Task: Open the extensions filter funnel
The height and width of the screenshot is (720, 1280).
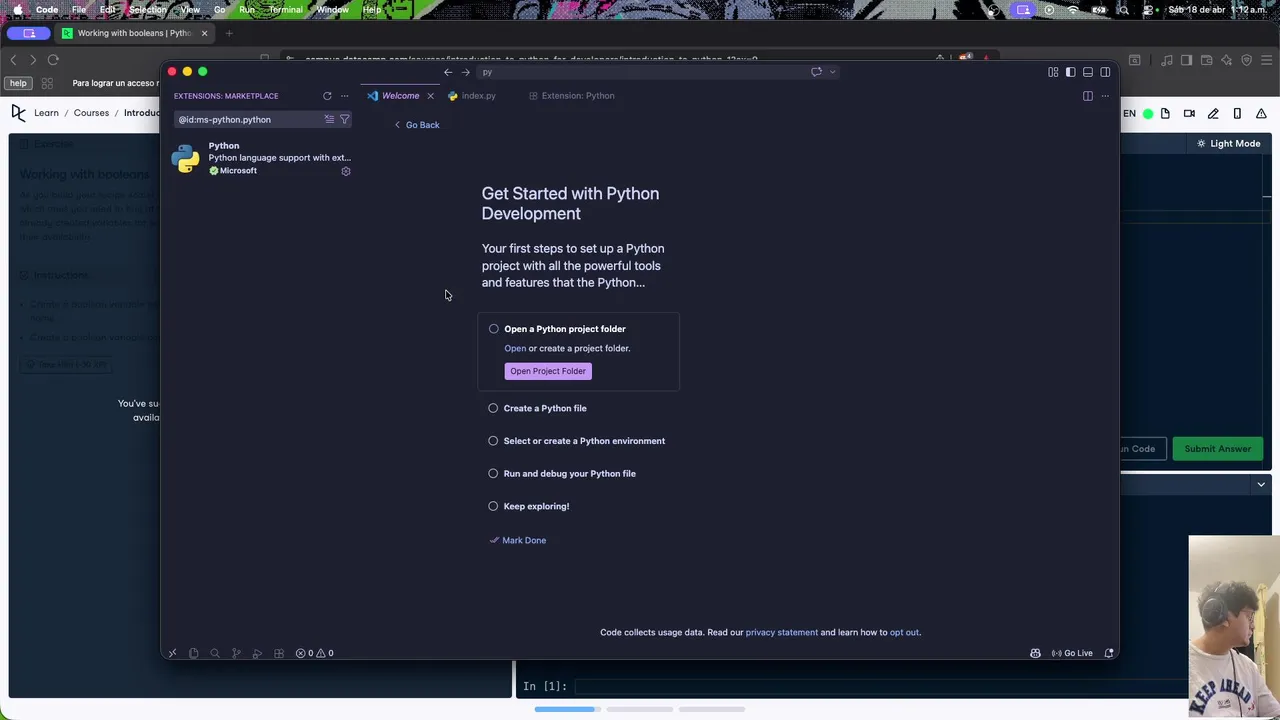Action: pos(344,119)
